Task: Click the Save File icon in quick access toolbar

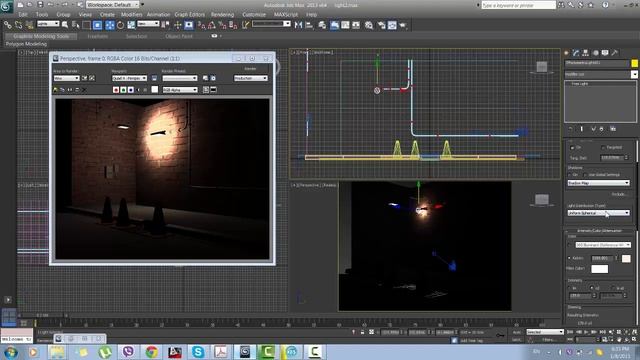Action: pos(40,4)
